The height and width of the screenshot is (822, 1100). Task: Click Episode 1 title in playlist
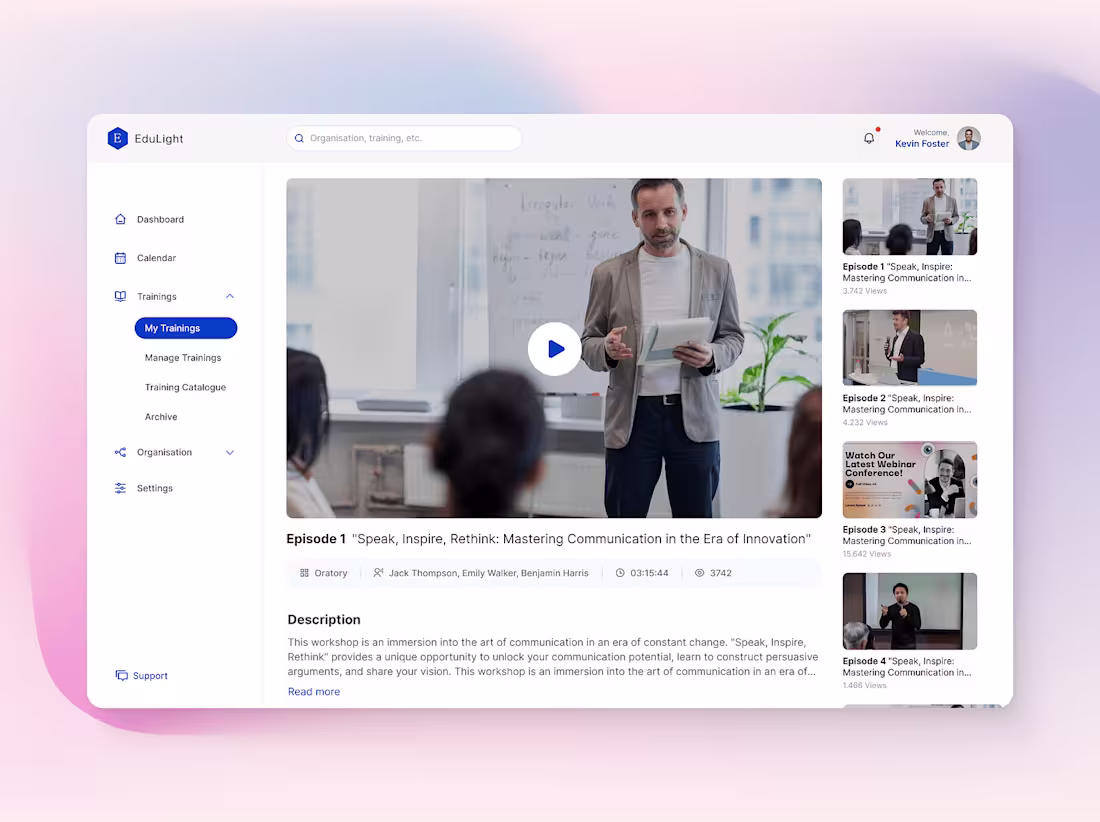pyautogui.click(x=906, y=272)
